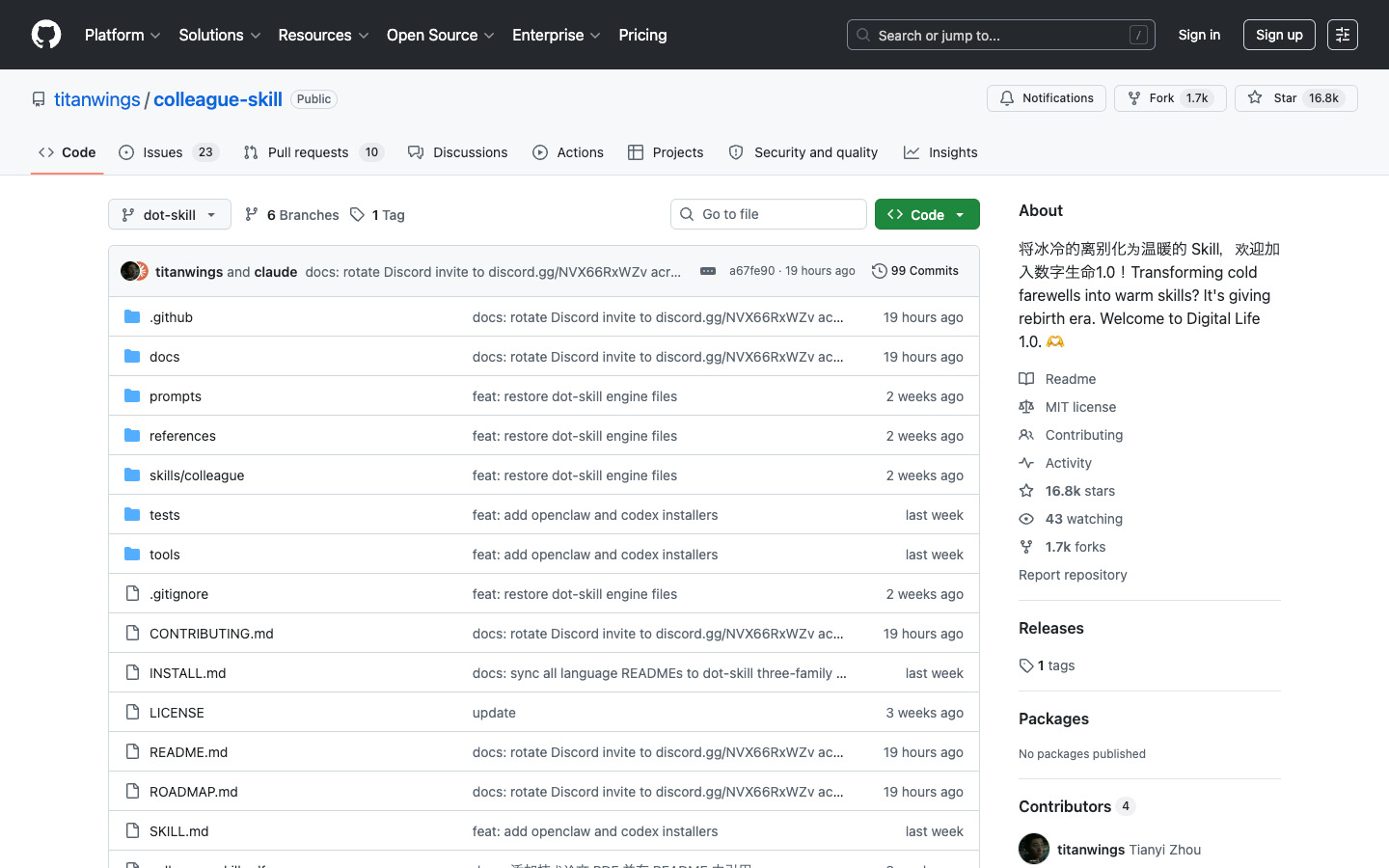
Task: Click the tools folder icon
Action: pyautogui.click(x=132, y=554)
